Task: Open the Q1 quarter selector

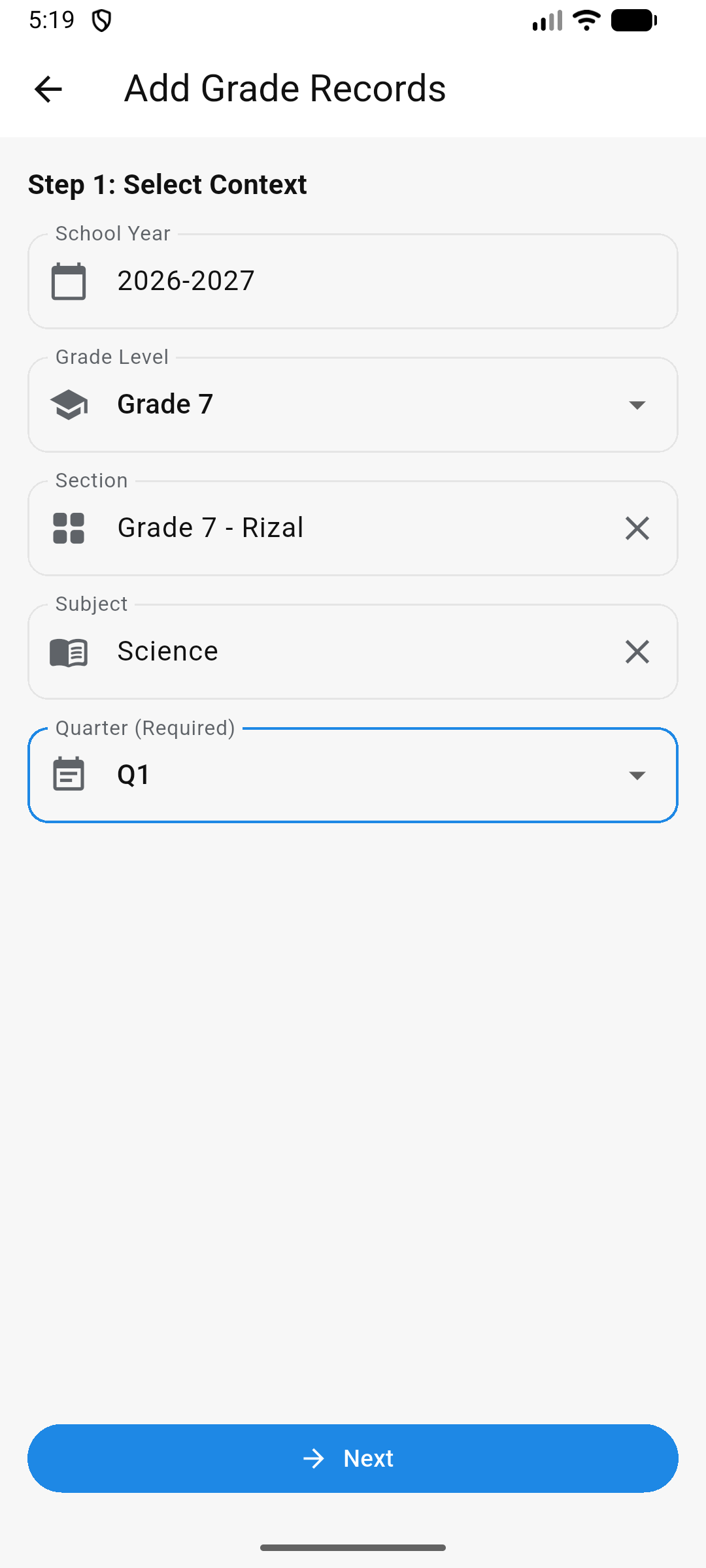Action: 134,775
